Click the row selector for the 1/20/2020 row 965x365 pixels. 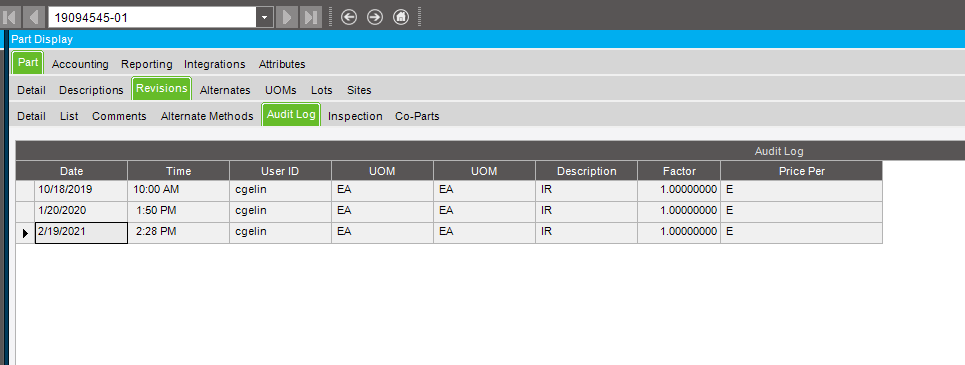25,212
